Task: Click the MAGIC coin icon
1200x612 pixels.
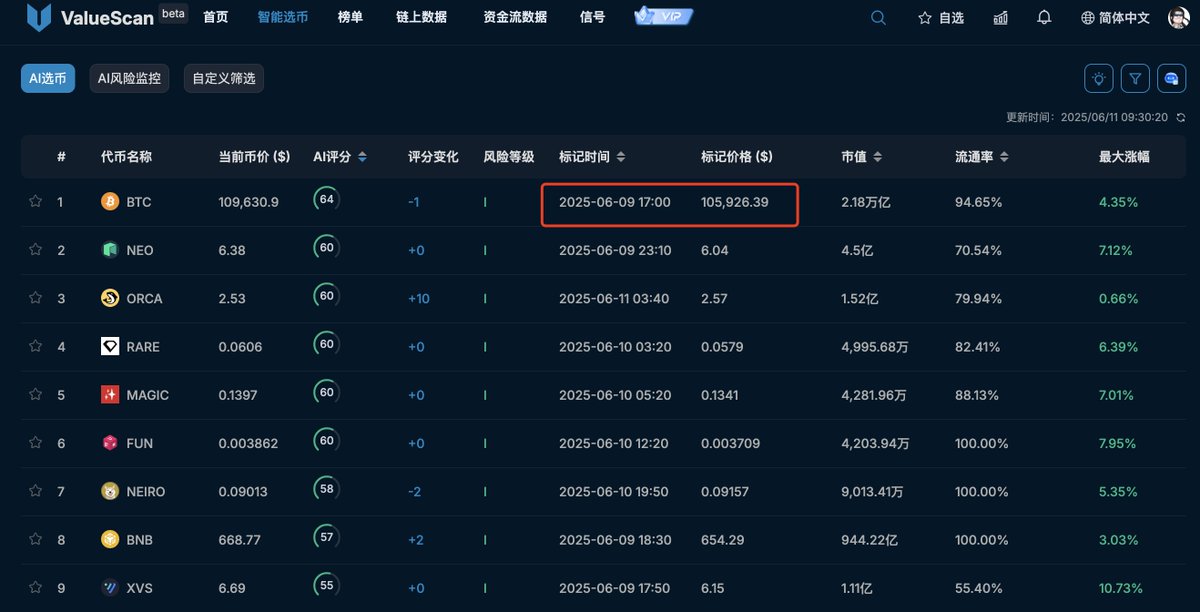Action: (x=110, y=395)
